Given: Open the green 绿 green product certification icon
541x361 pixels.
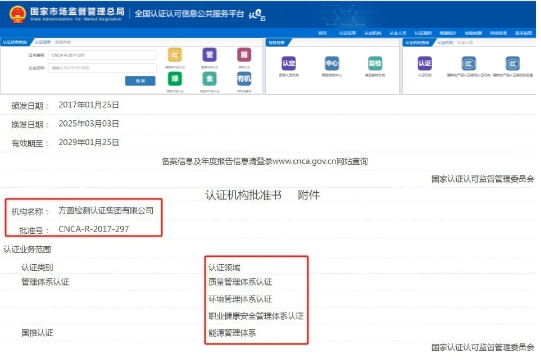Looking at the screenshot, I should pyautogui.click(x=175, y=79).
